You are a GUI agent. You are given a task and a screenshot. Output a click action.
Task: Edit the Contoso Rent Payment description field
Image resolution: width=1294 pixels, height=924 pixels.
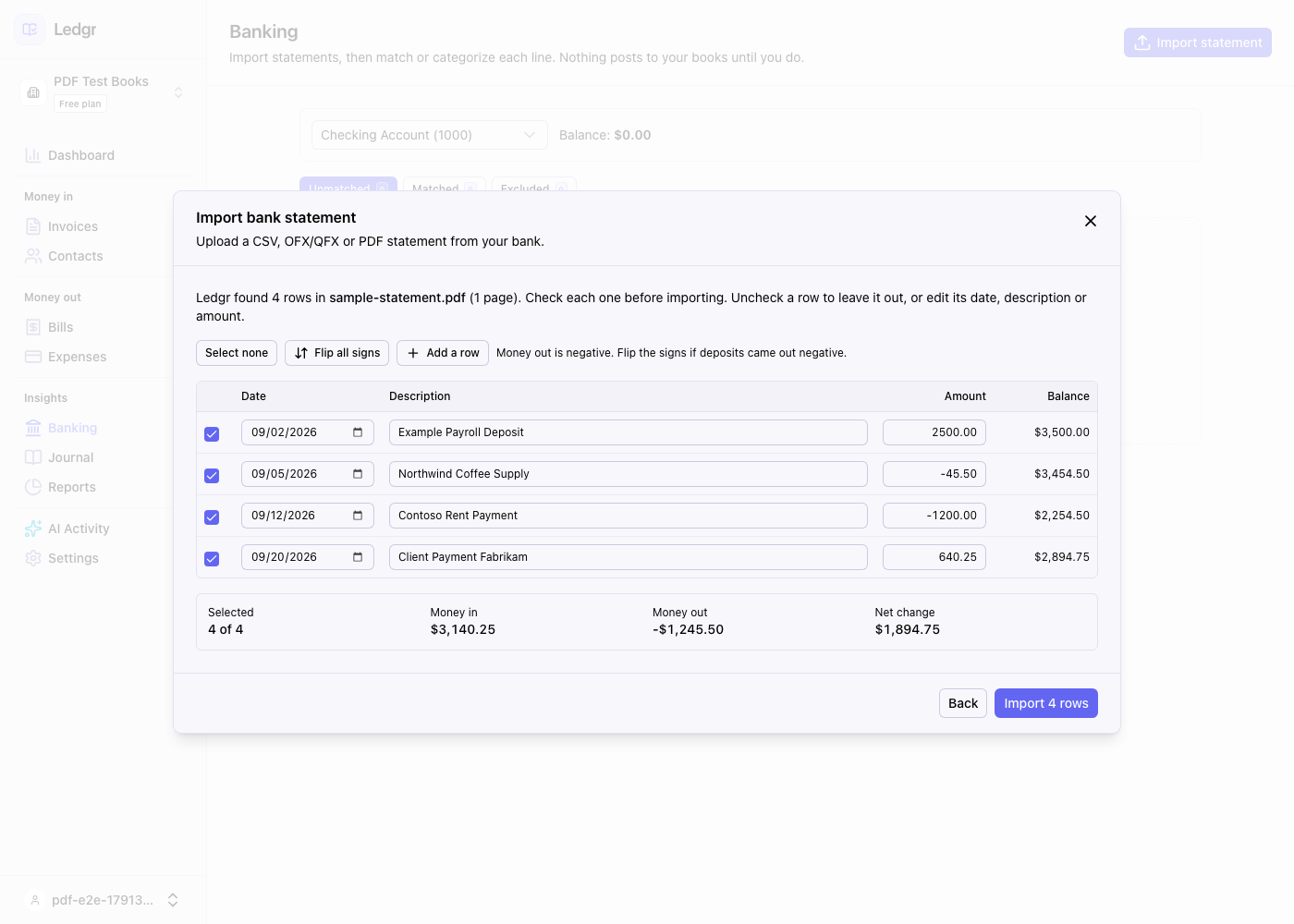click(x=629, y=516)
